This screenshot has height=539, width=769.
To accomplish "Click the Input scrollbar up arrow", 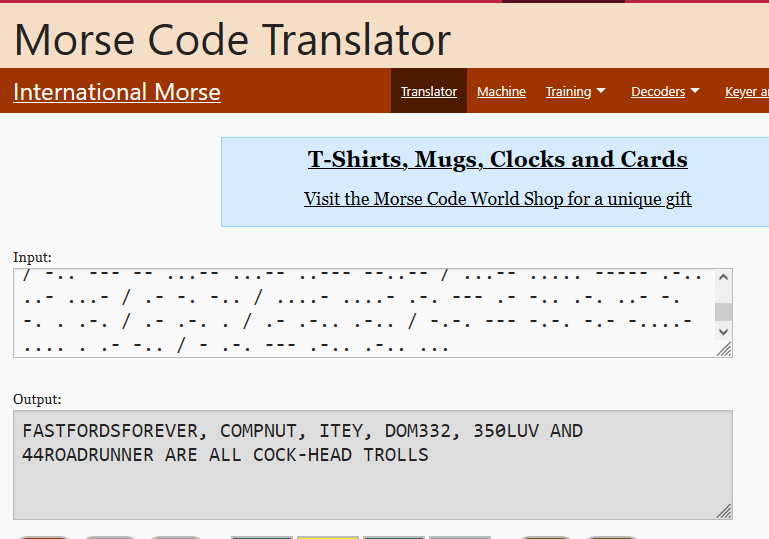I will [723, 277].
